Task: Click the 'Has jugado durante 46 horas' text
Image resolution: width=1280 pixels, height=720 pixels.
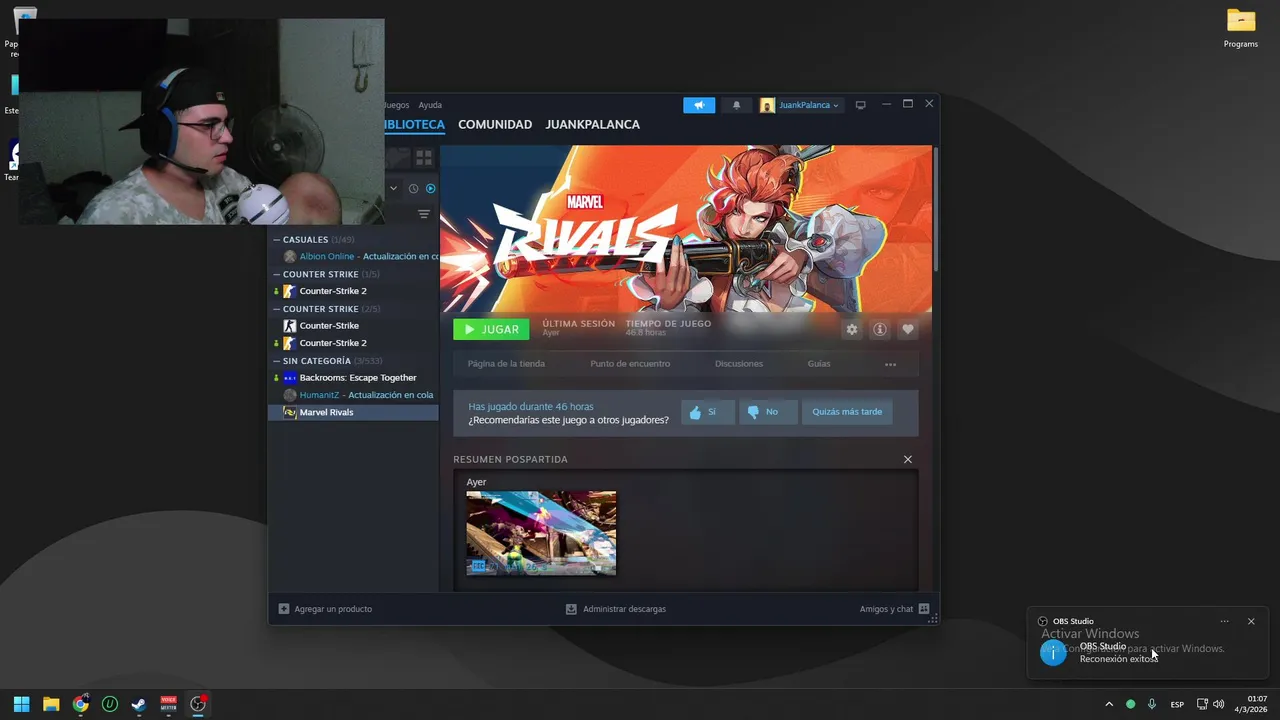Action: [x=531, y=406]
